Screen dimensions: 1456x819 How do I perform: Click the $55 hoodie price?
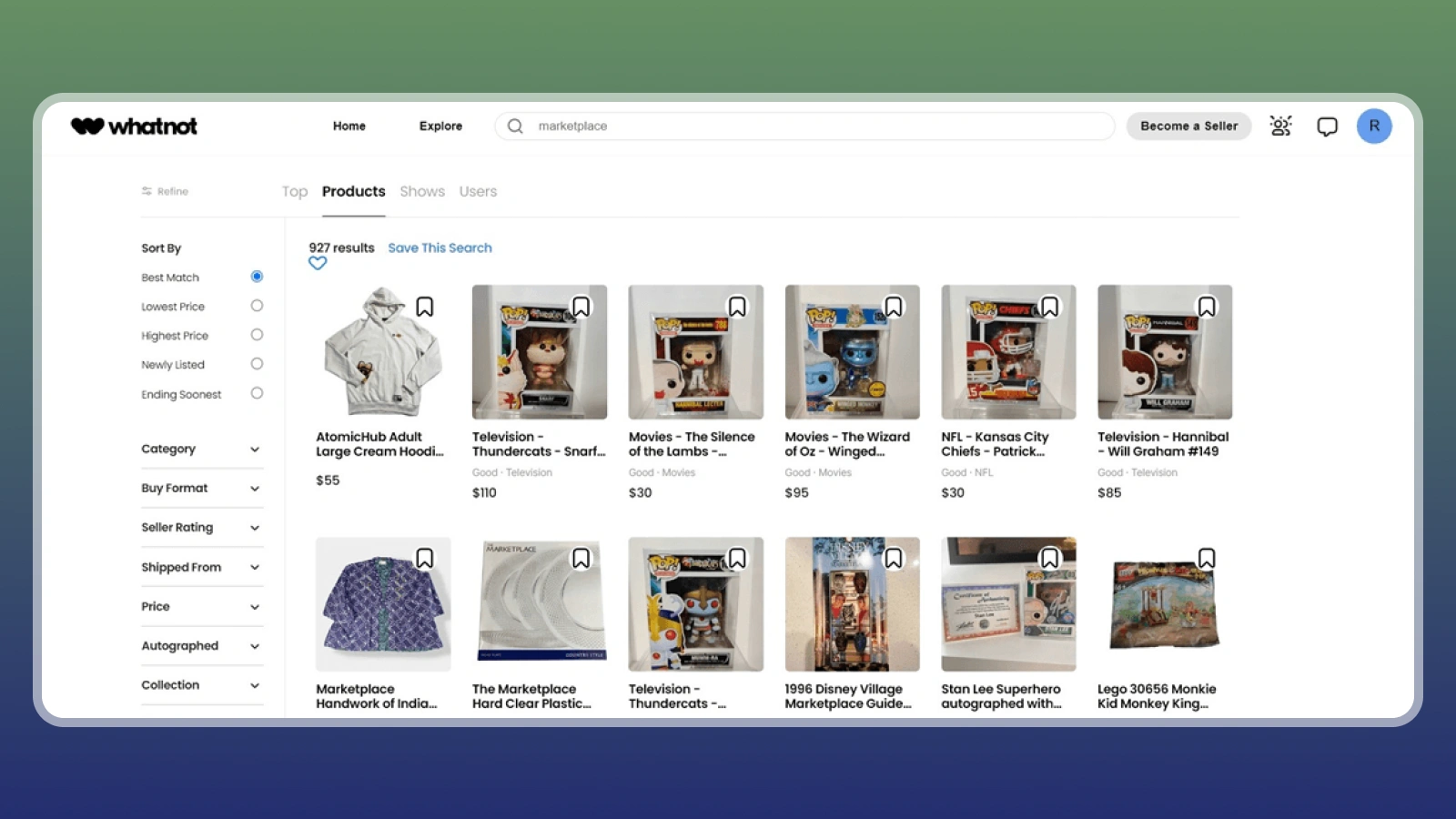click(x=328, y=480)
